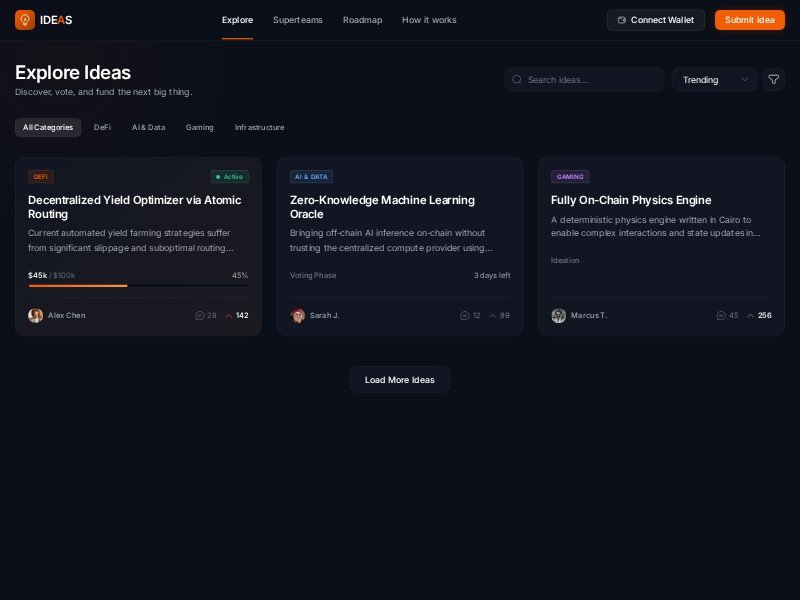The image size is (800, 600).
Task: Upvote the Fully On-Chain Physics Engine idea
Action: [751, 316]
